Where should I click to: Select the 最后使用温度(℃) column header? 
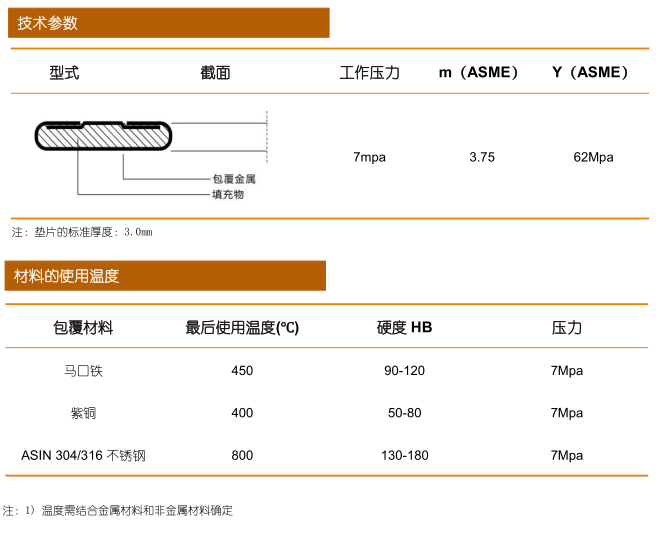(x=242, y=328)
